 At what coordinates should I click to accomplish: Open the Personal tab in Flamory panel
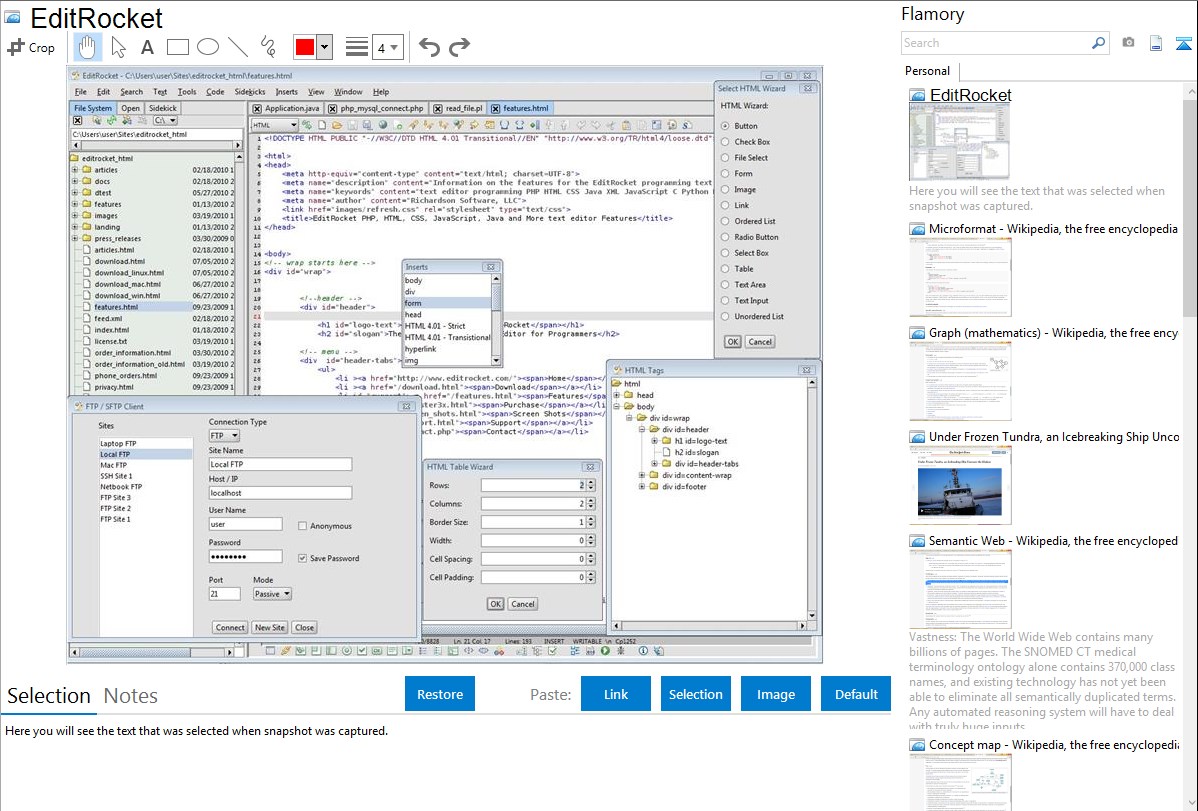click(x=927, y=71)
